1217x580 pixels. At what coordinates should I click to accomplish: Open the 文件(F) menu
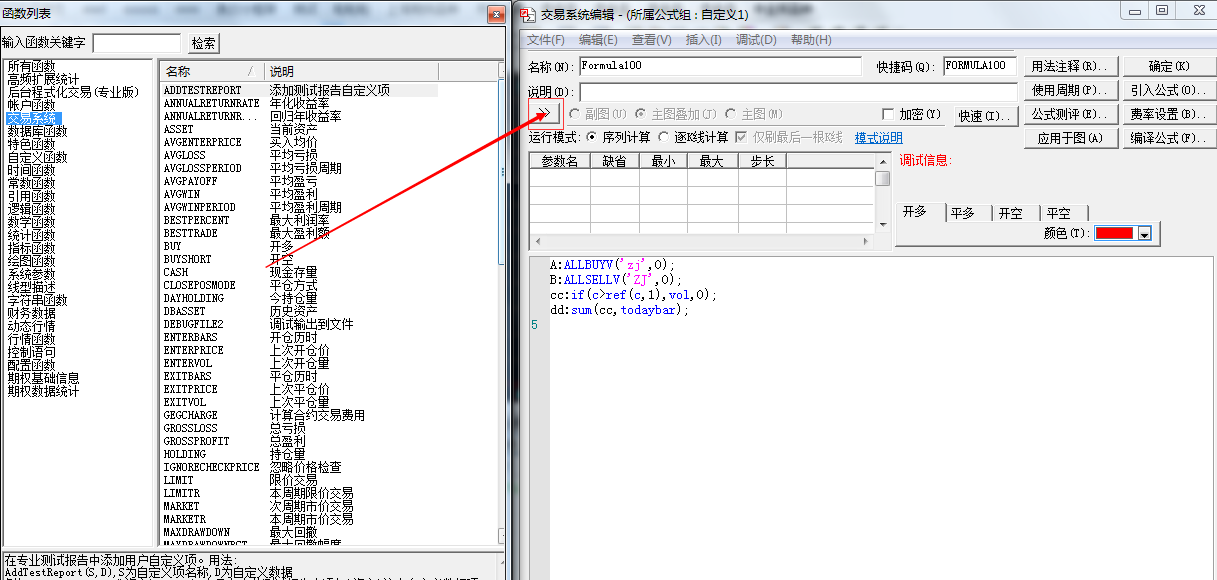tap(546, 40)
